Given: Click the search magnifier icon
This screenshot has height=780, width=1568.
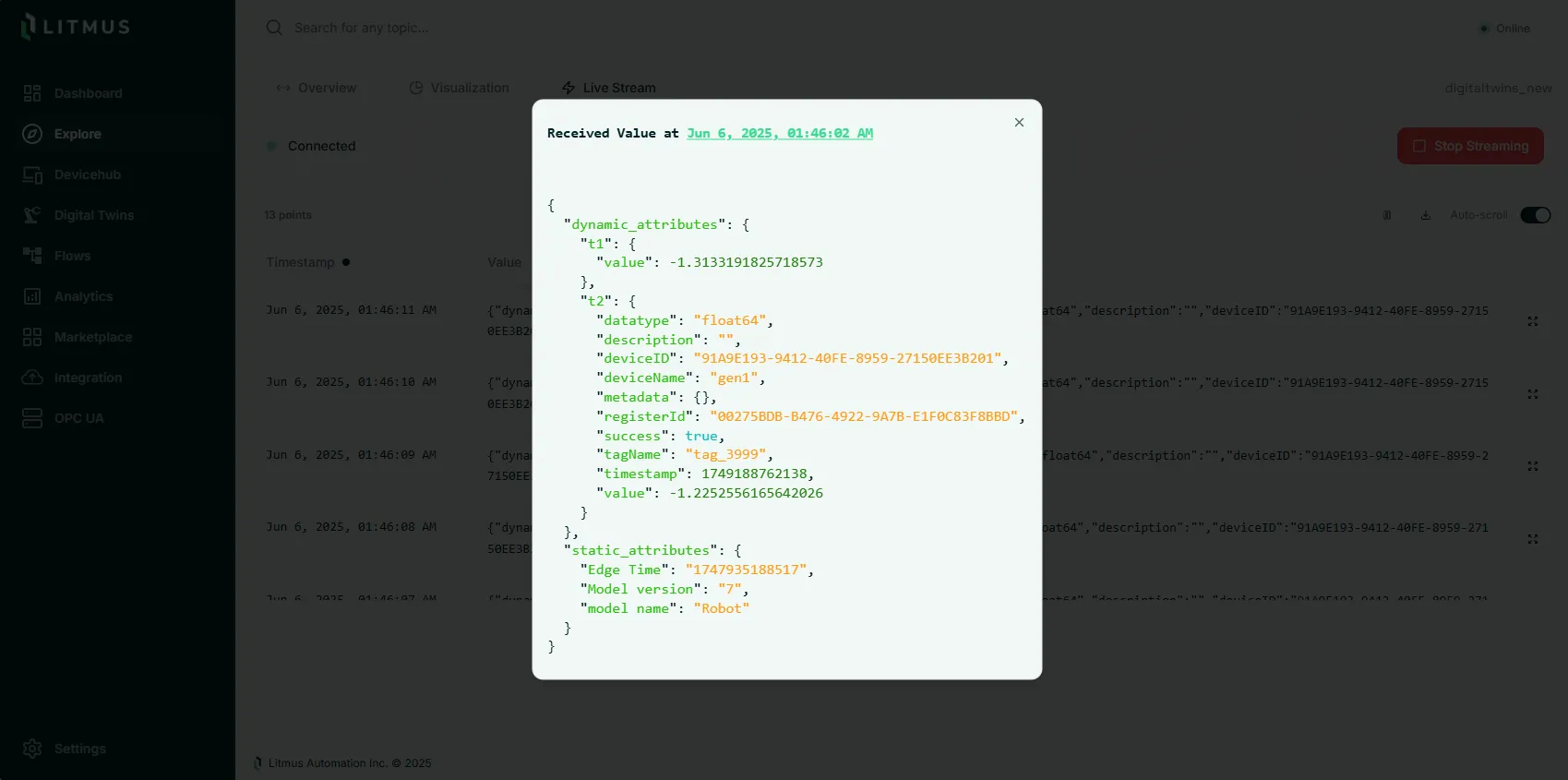Looking at the screenshot, I should pyautogui.click(x=274, y=28).
